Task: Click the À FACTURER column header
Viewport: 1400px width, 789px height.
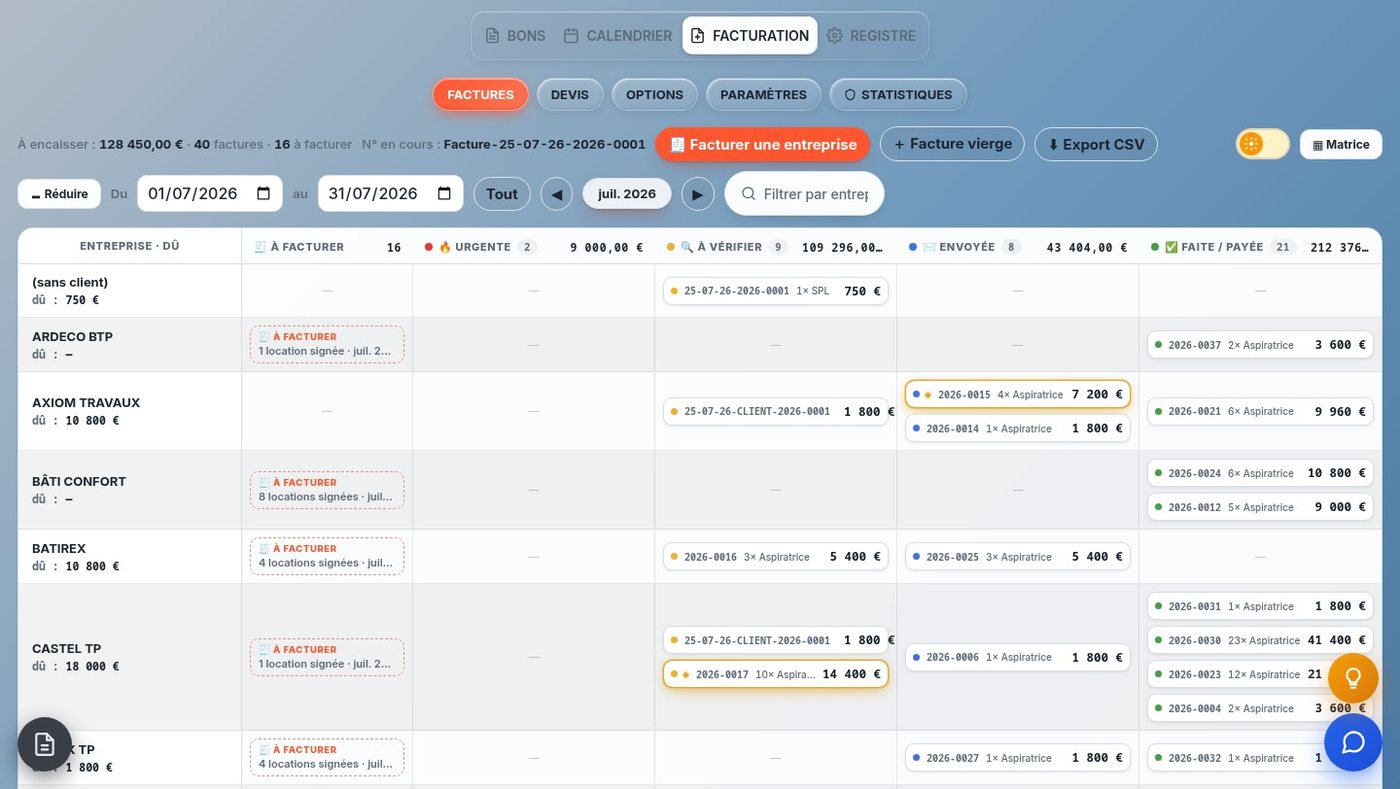Action: (x=327, y=247)
